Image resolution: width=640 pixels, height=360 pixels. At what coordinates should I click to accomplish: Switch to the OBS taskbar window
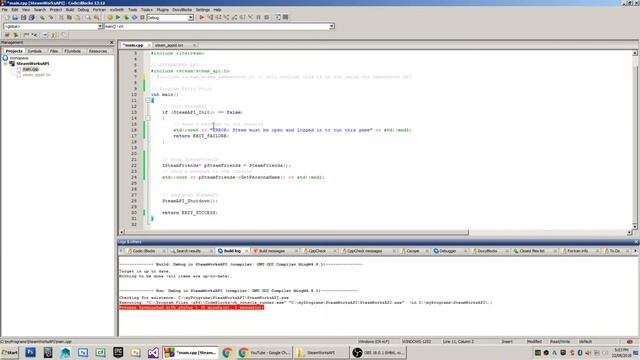(378, 353)
